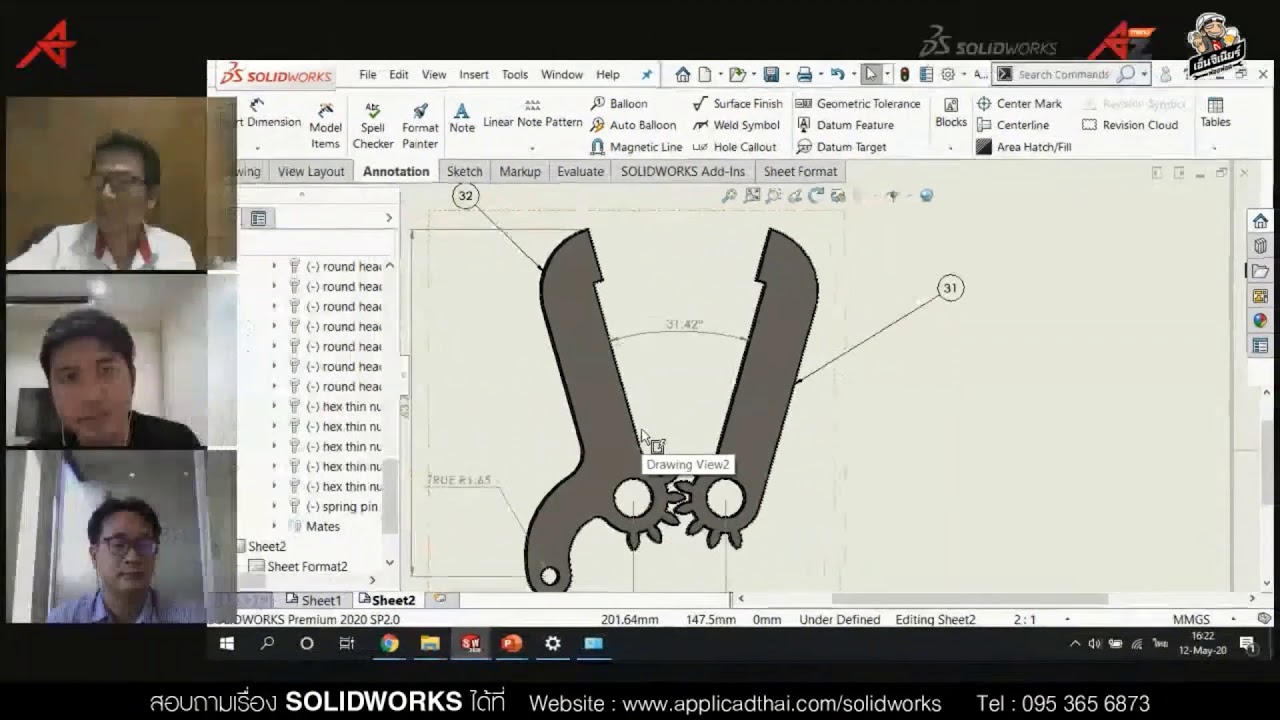Expand the spring pin tree node
The width and height of the screenshot is (1280, 720).
click(274, 506)
